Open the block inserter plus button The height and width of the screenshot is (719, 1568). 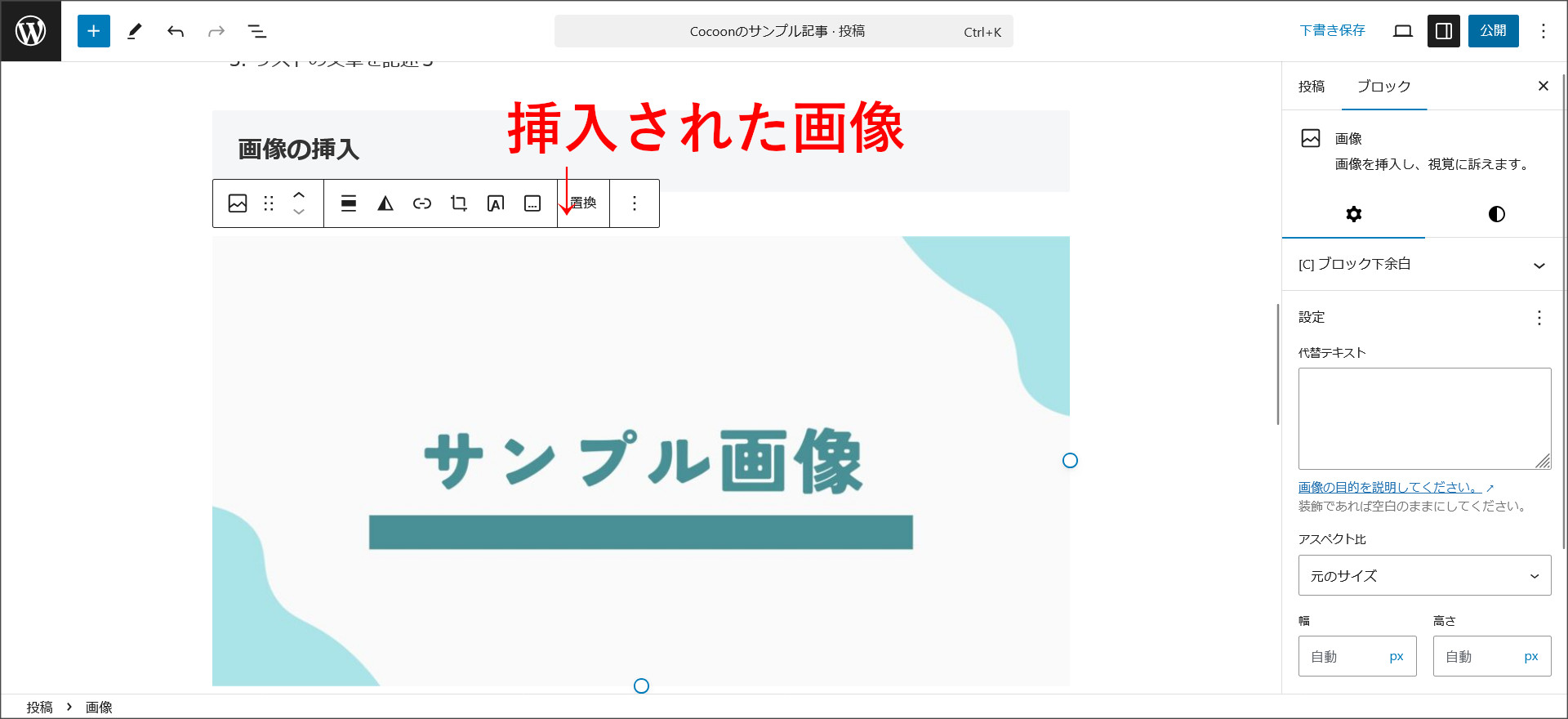click(x=94, y=31)
